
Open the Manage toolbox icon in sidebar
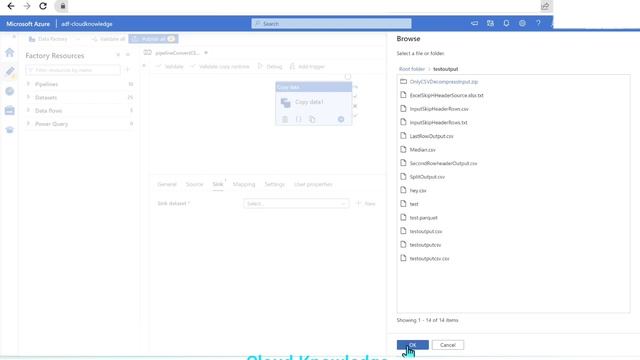click(x=10, y=110)
